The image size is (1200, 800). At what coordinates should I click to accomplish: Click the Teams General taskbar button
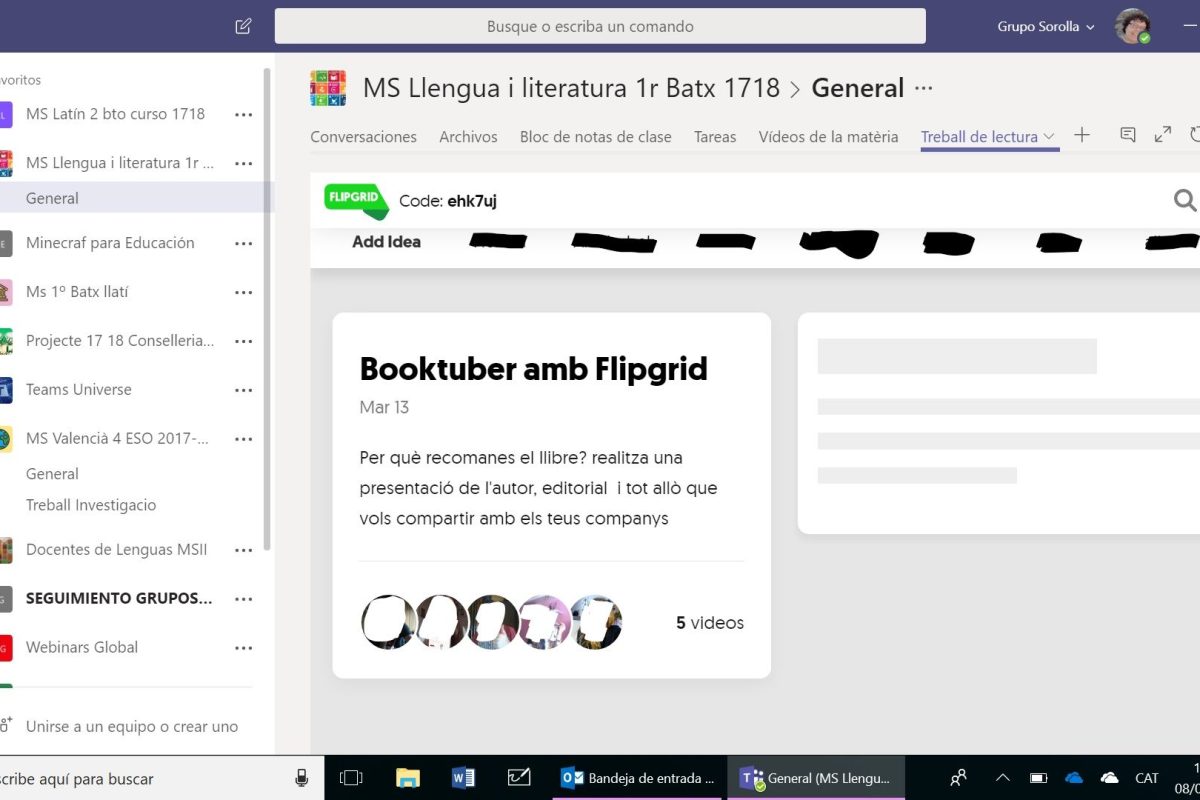(814, 778)
